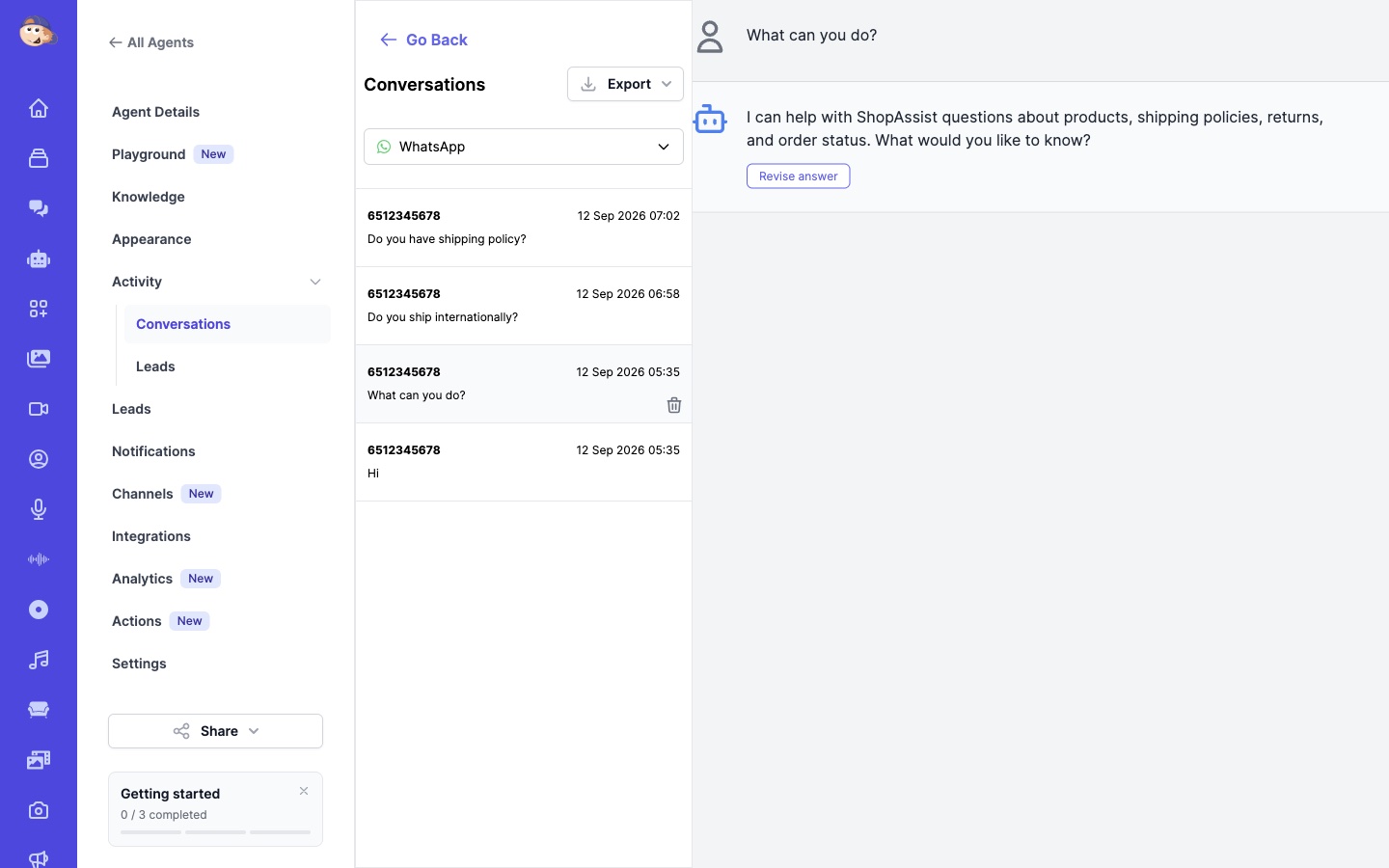Click the microphone sidebar icon
Viewport: 1389px width, 868px height.
39,509
